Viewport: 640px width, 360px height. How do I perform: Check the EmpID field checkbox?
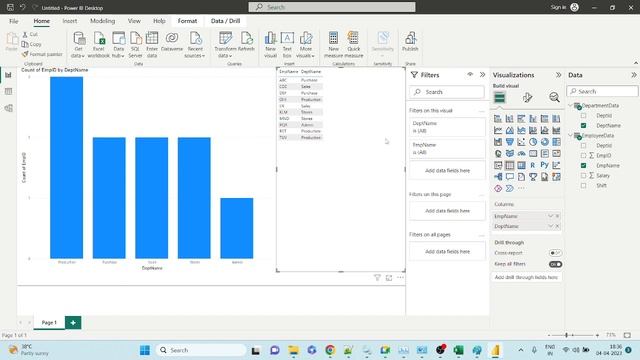pos(583,156)
